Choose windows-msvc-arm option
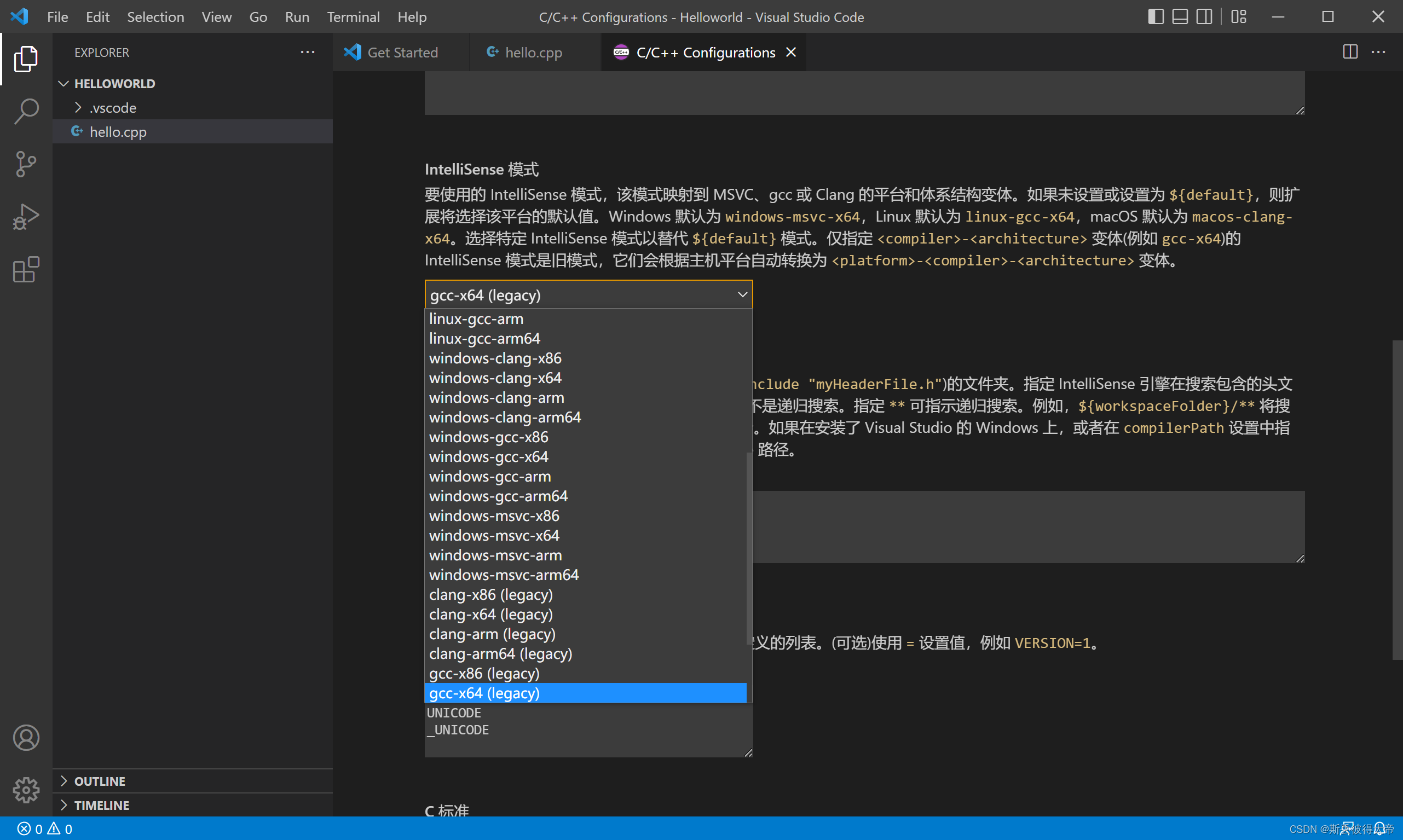This screenshot has width=1403, height=840. point(585,555)
